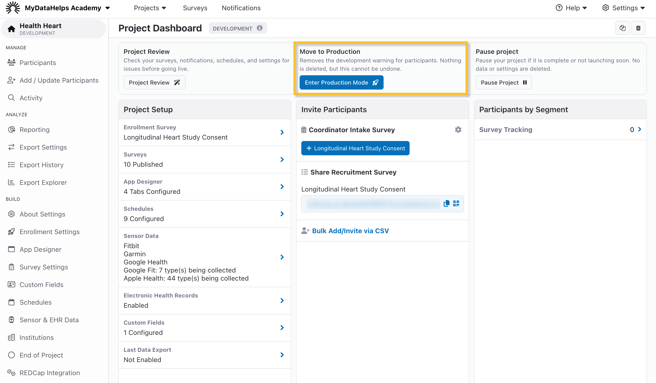The height and width of the screenshot is (383, 656).
Task: Open Schedules in sidebar
Action: click(x=36, y=302)
